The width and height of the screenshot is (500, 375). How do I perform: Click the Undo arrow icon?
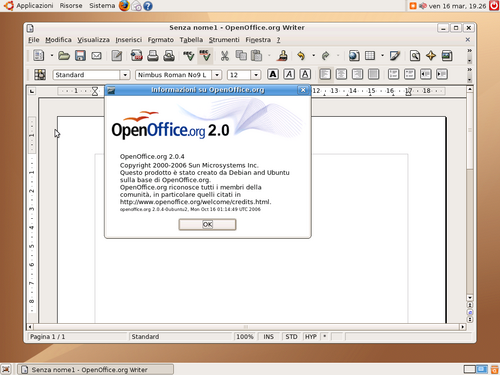tap(301, 56)
